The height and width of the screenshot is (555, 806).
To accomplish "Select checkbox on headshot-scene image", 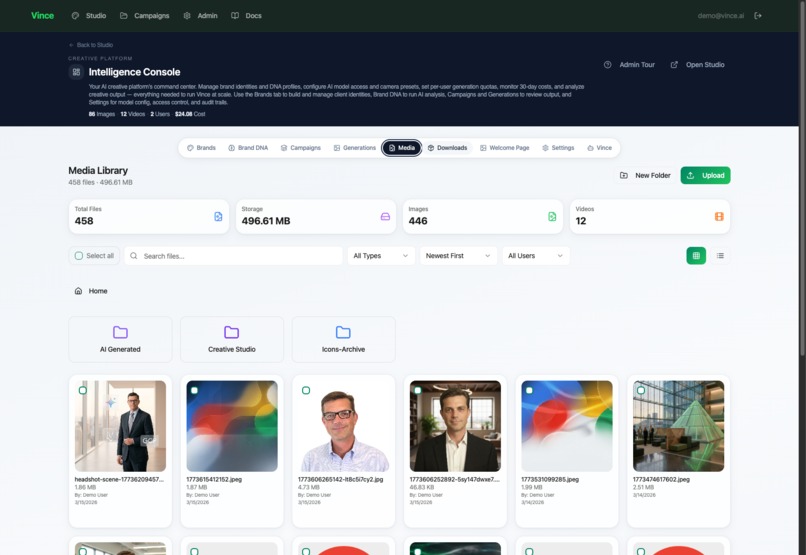I will (82, 391).
